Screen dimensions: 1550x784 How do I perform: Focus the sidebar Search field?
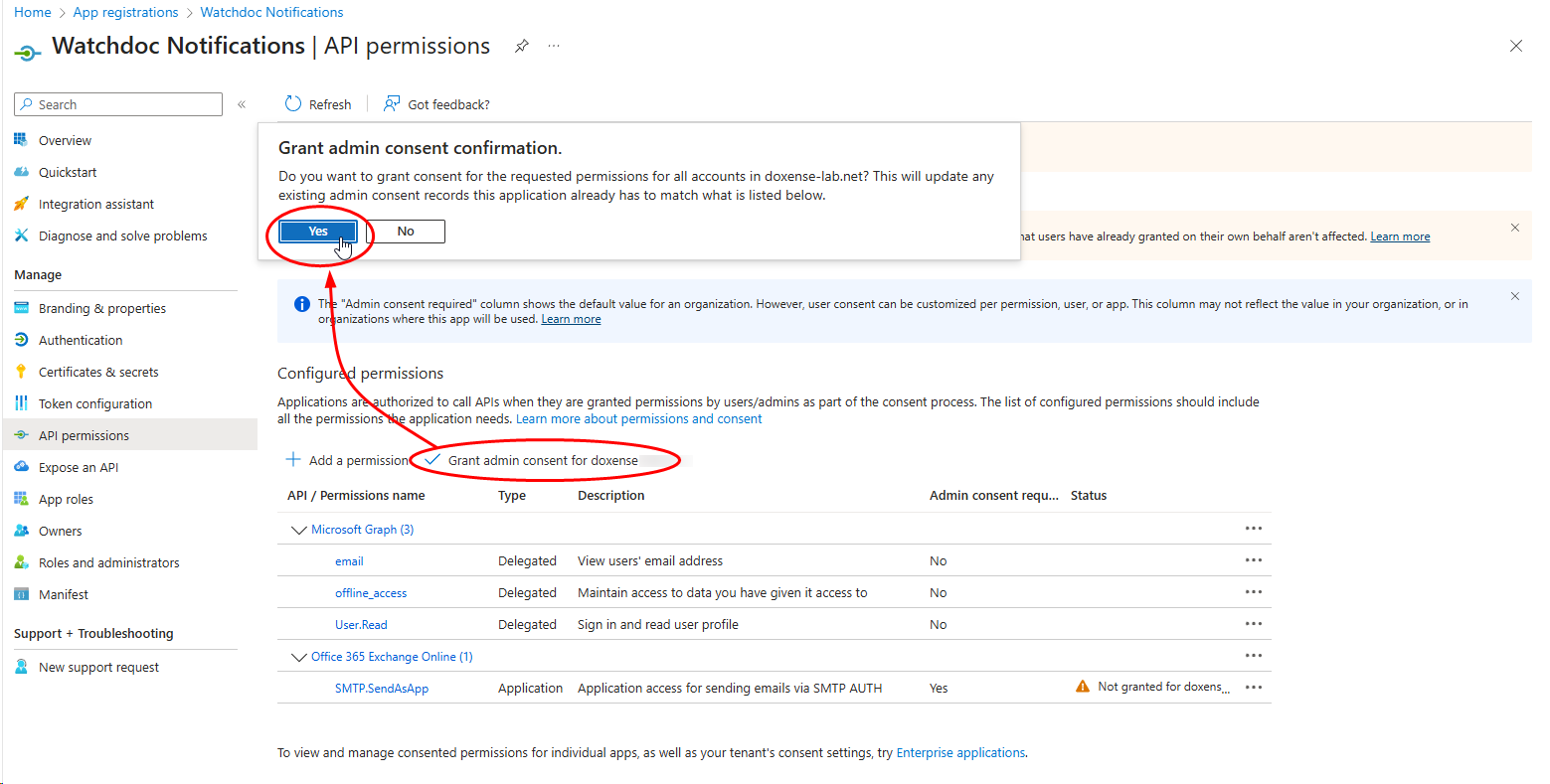118,104
